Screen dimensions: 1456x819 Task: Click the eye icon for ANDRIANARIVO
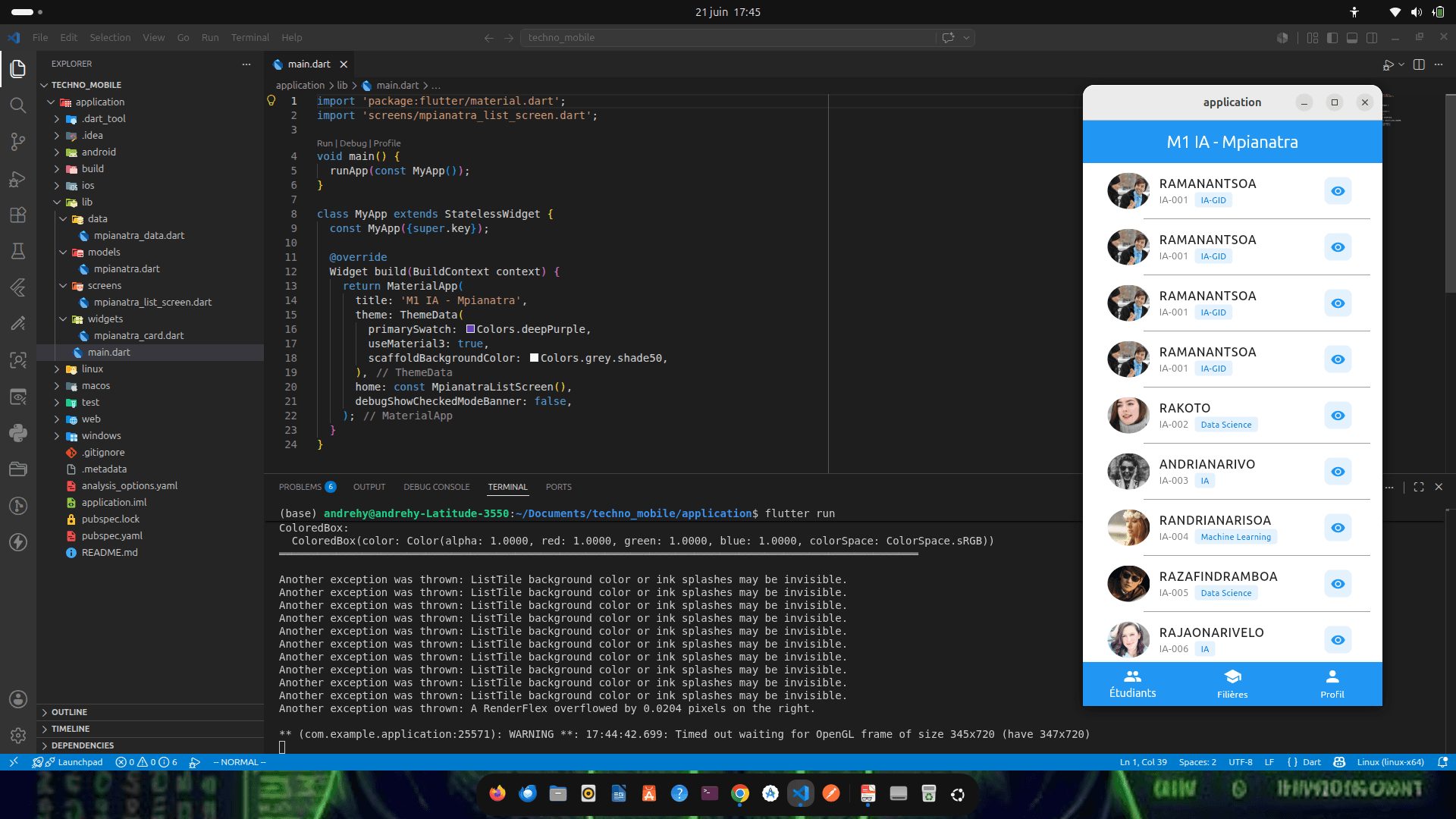(1338, 472)
